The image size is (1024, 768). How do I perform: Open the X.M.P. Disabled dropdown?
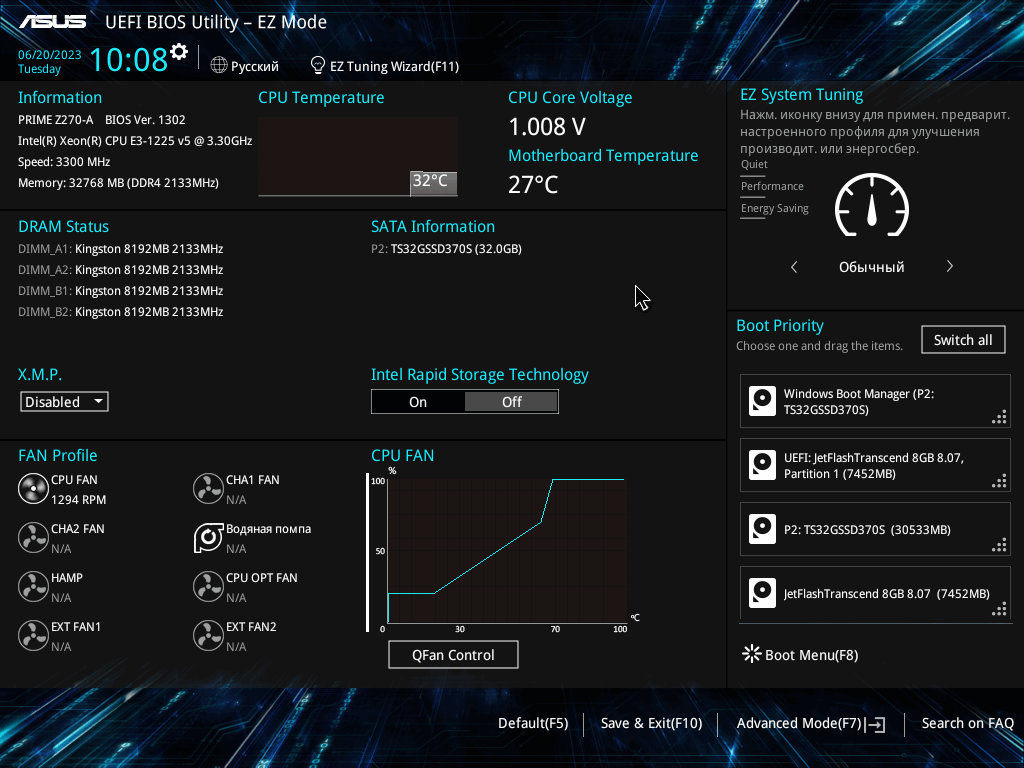coord(64,402)
